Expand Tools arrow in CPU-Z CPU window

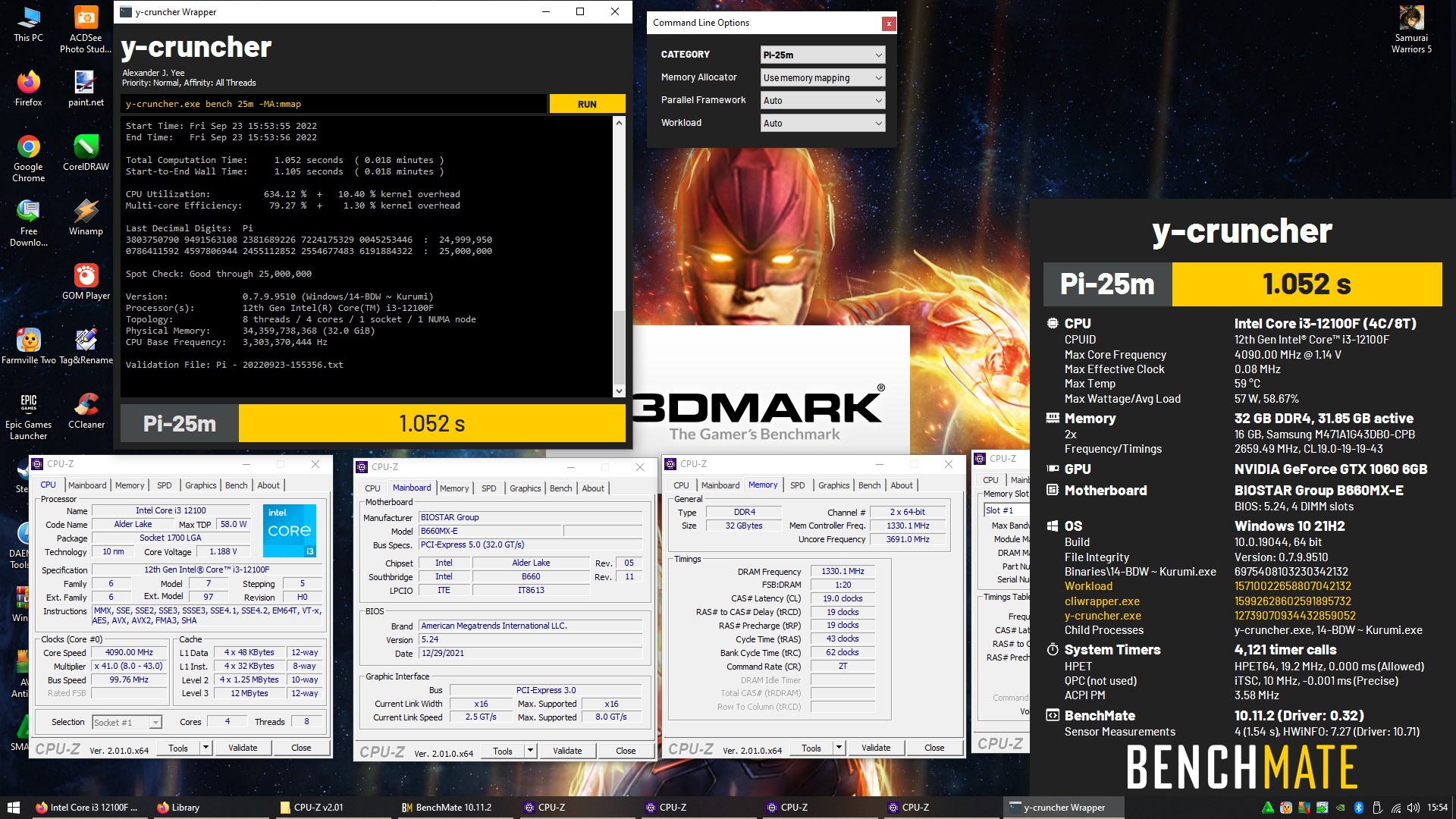206,748
